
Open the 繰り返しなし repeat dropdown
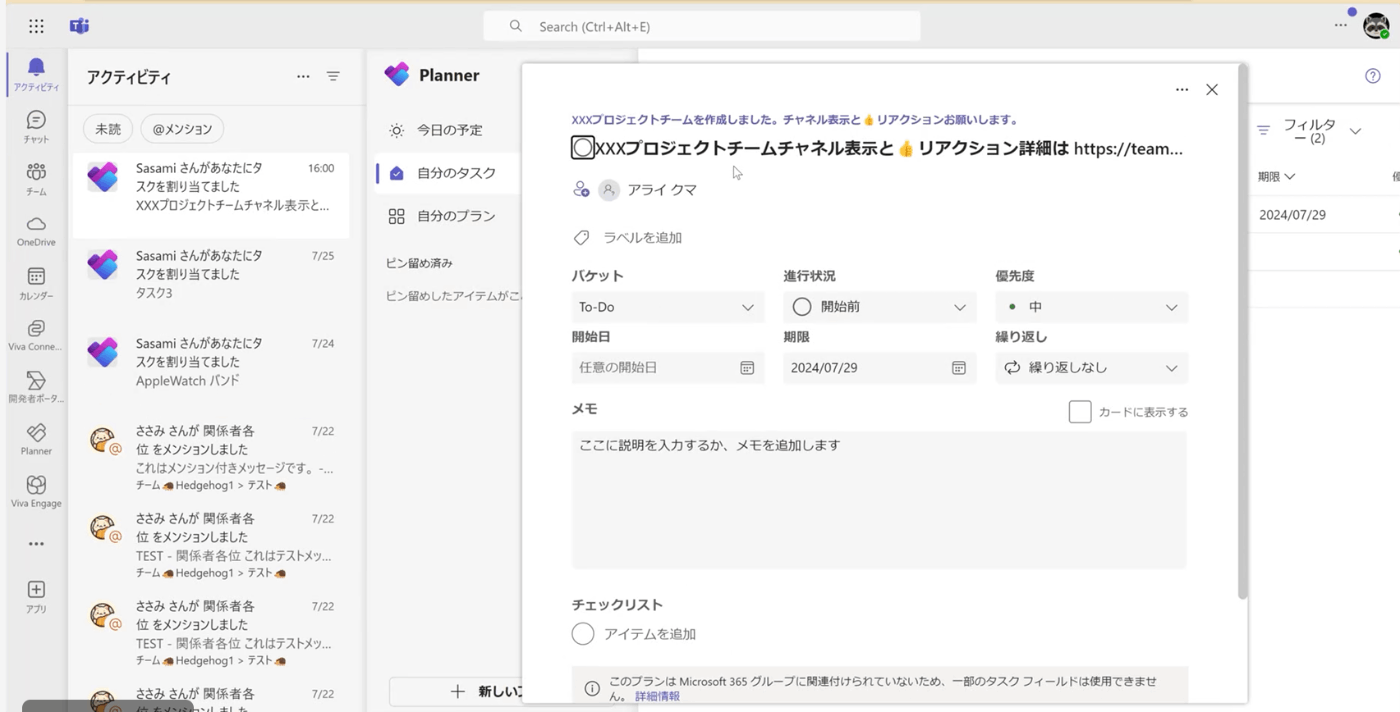point(1092,368)
